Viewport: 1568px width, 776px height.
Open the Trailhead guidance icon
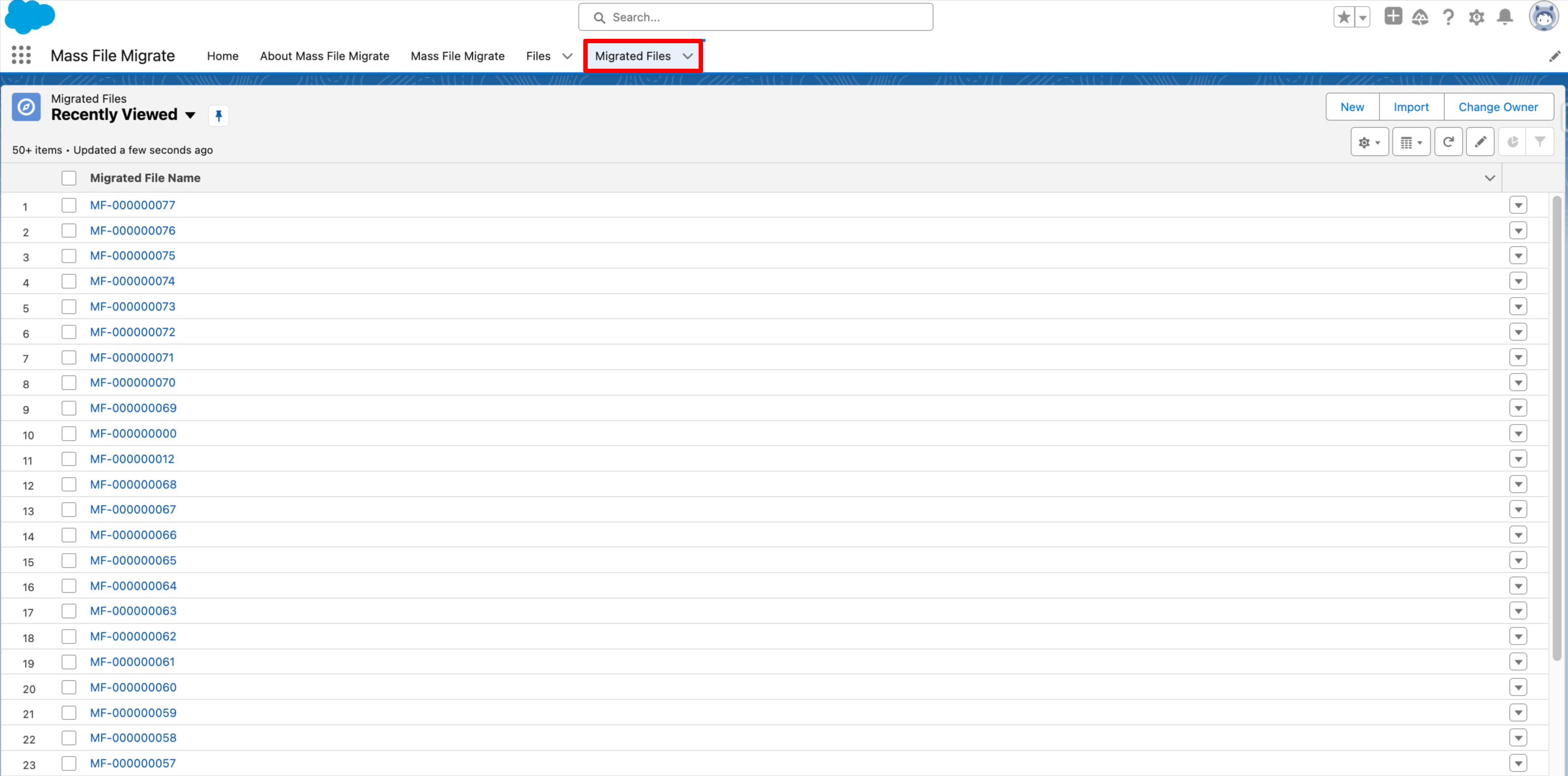pos(1420,17)
